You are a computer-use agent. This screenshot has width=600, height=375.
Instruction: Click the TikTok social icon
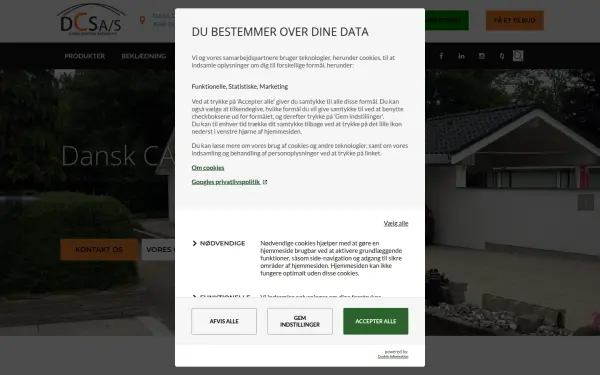[502, 56]
